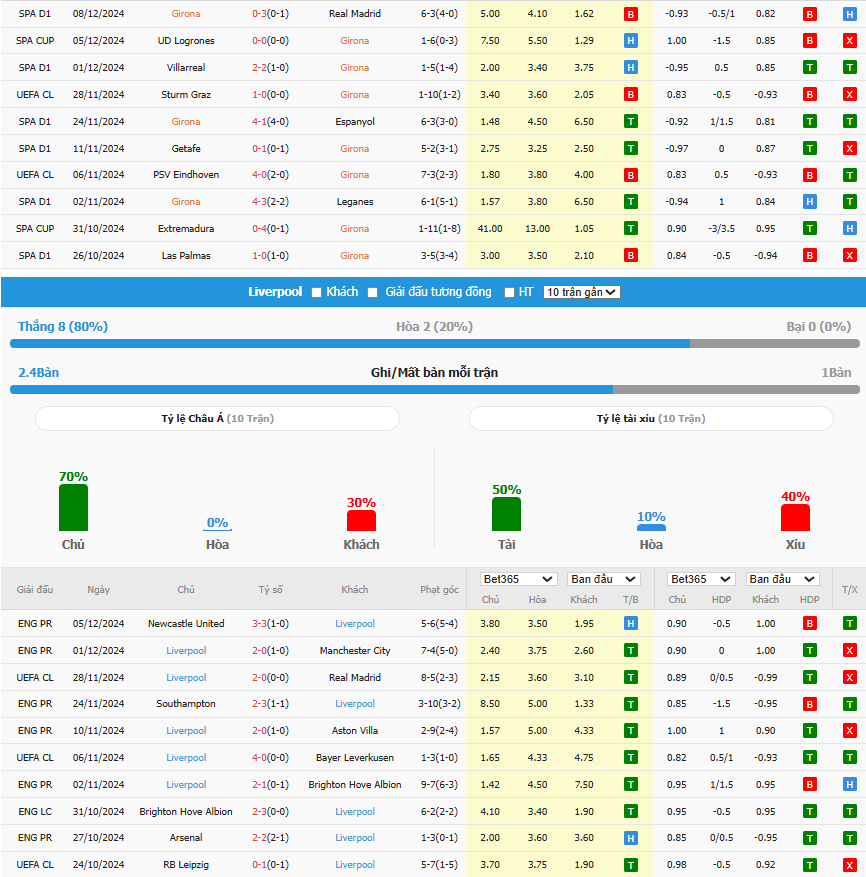Click the red 30% Khách bar
866x877 pixels.
(x=361, y=520)
